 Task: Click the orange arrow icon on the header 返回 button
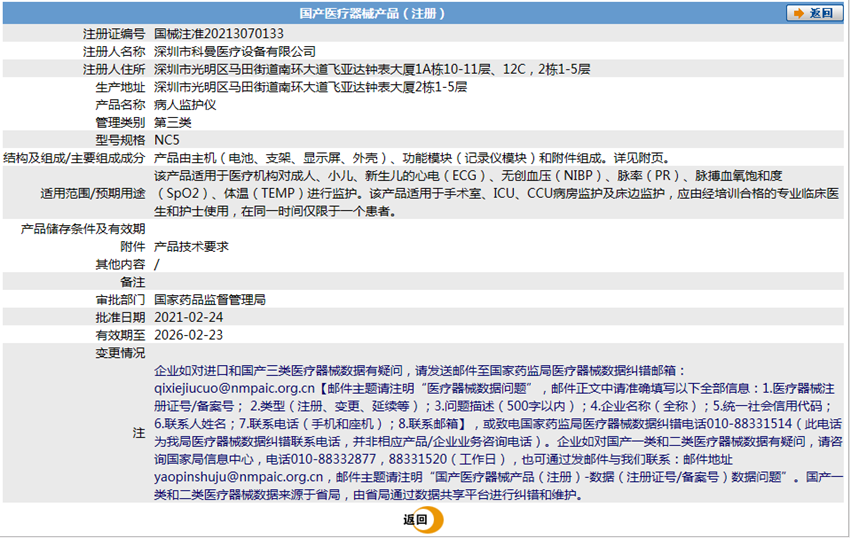click(x=799, y=13)
